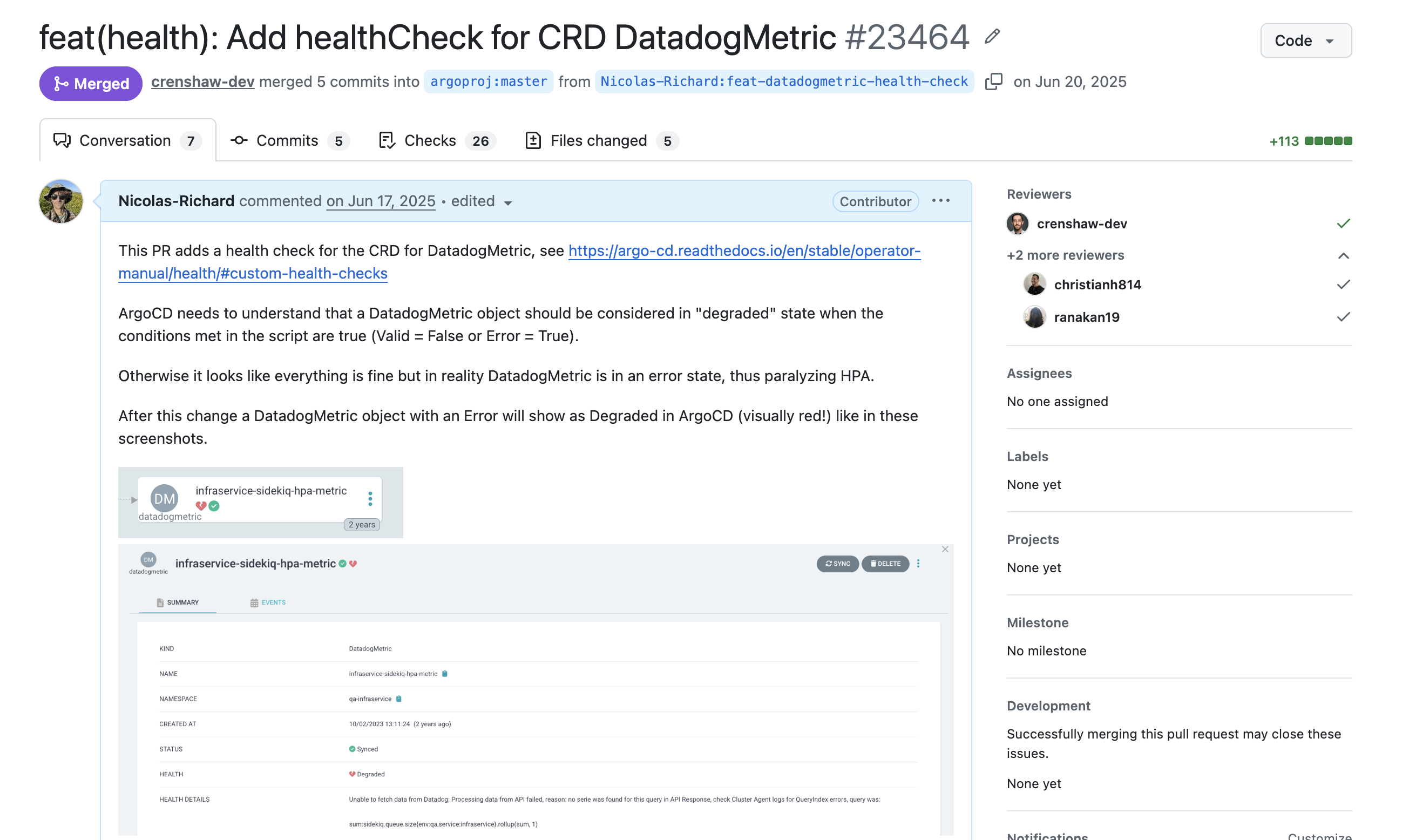Select the SUMMARY tab in screenshot
This screenshot has width=1409, height=840.
pos(177,602)
